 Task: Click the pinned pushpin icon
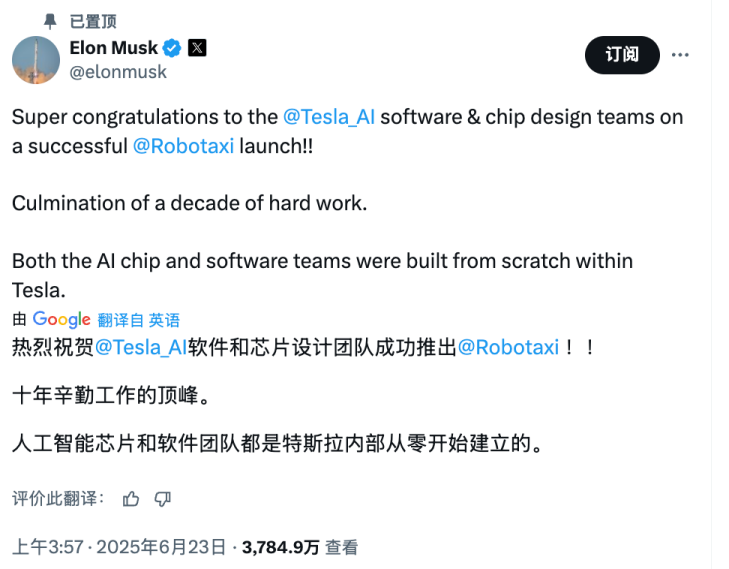click(50, 21)
